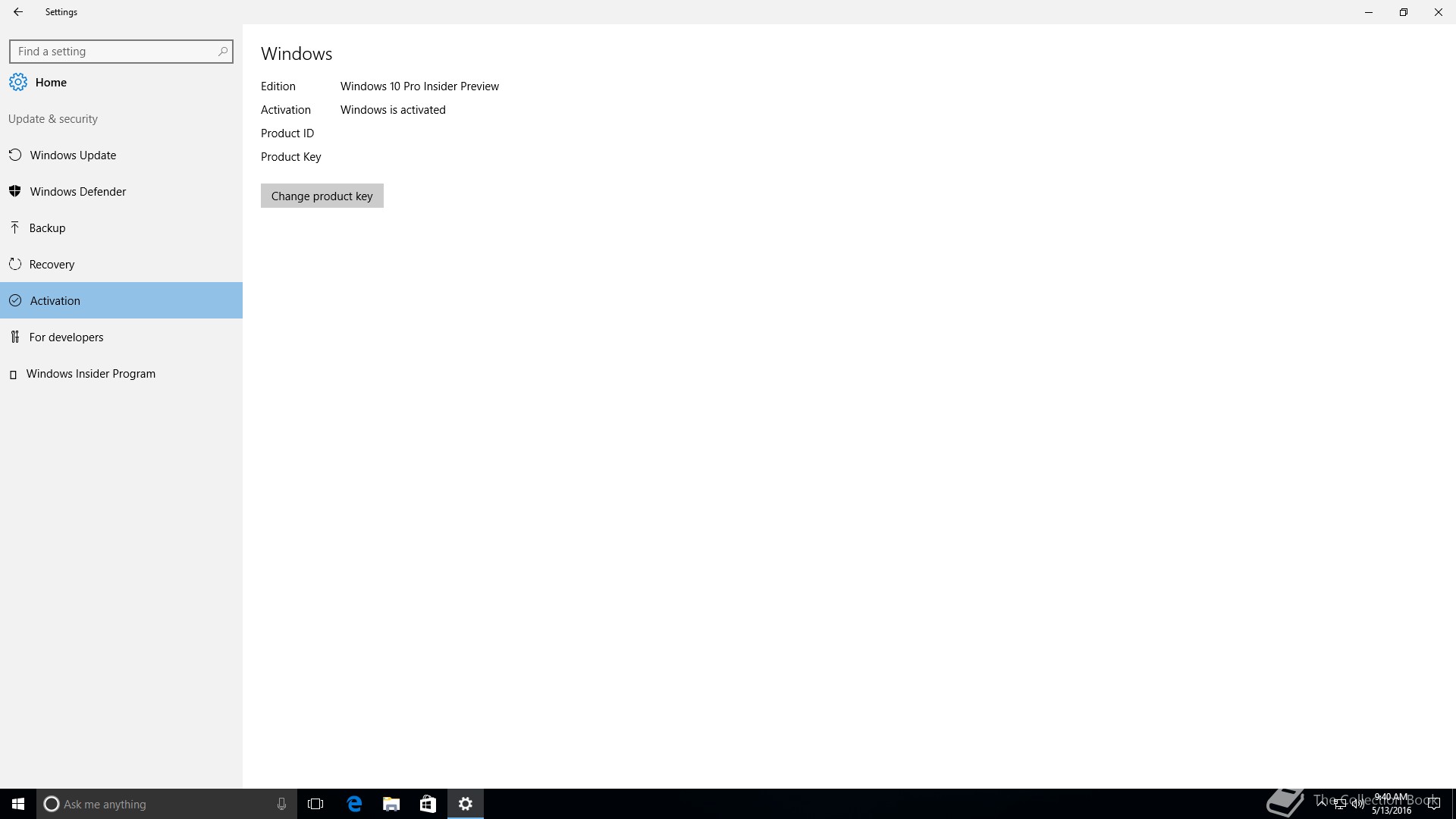Open the volume tray icon

click(x=1357, y=804)
